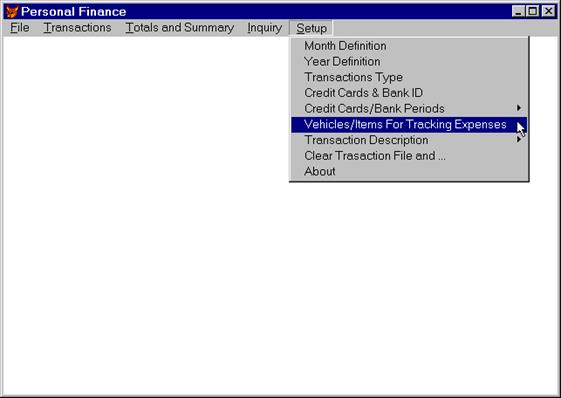The width and height of the screenshot is (561, 398).
Task: Maximize the Personal Finance window
Action: (x=532, y=11)
